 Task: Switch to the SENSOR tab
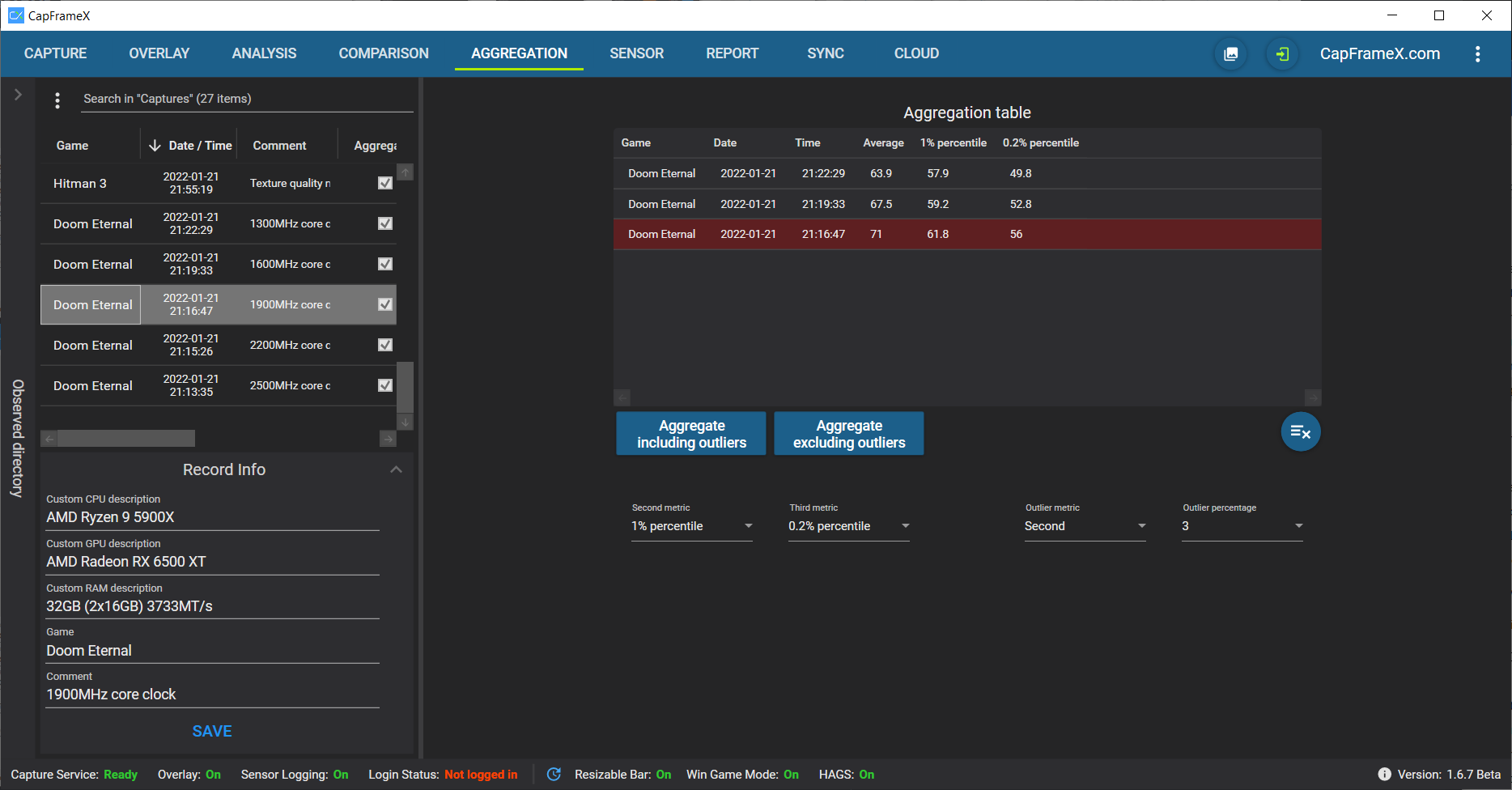click(636, 53)
